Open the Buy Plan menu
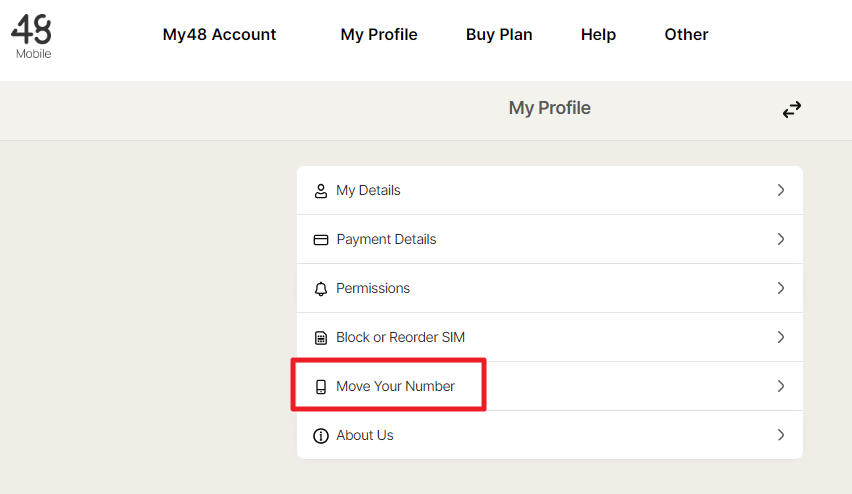Image resolution: width=852 pixels, height=494 pixels. (499, 34)
